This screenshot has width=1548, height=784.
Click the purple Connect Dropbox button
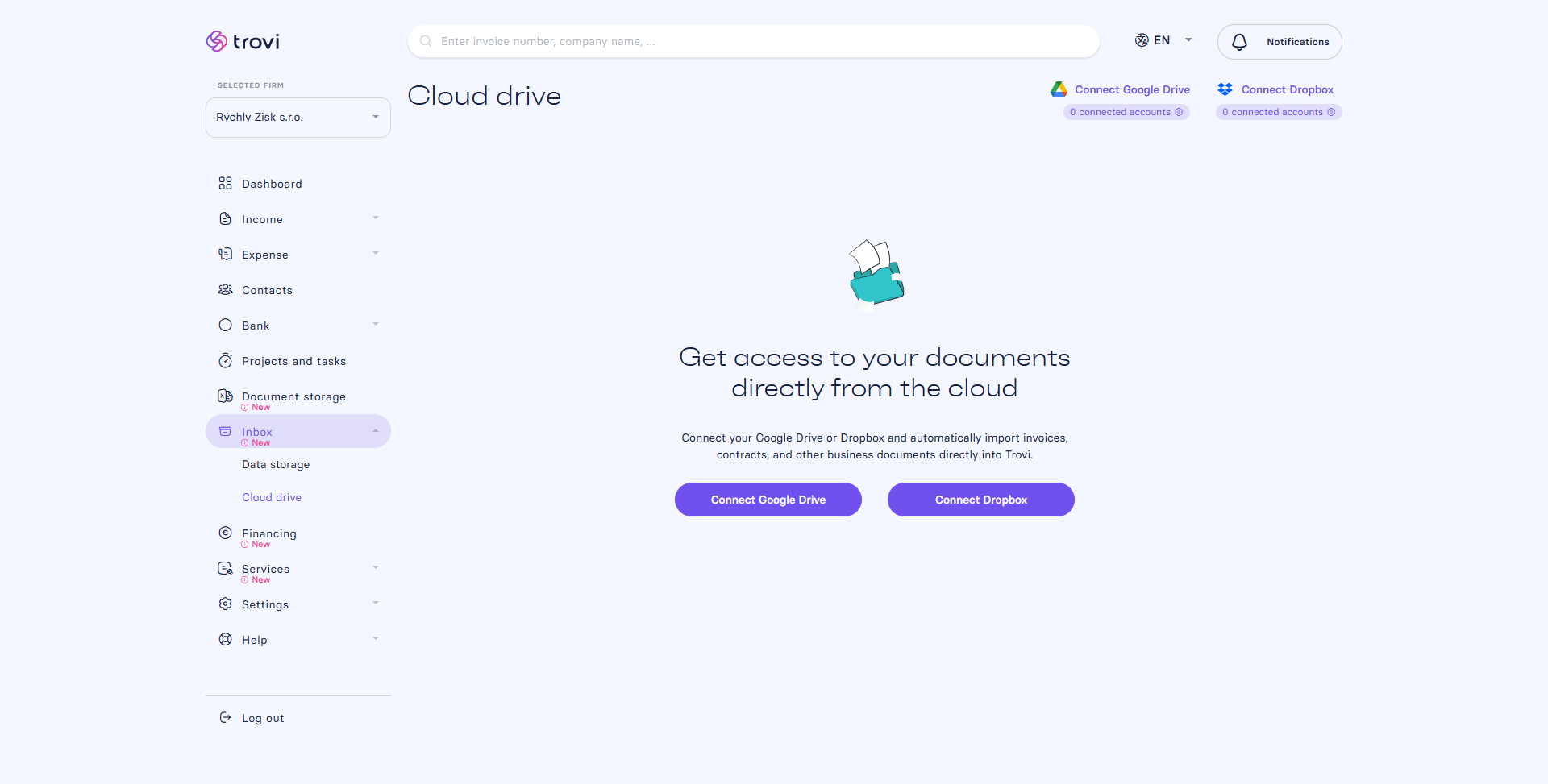[981, 500]
